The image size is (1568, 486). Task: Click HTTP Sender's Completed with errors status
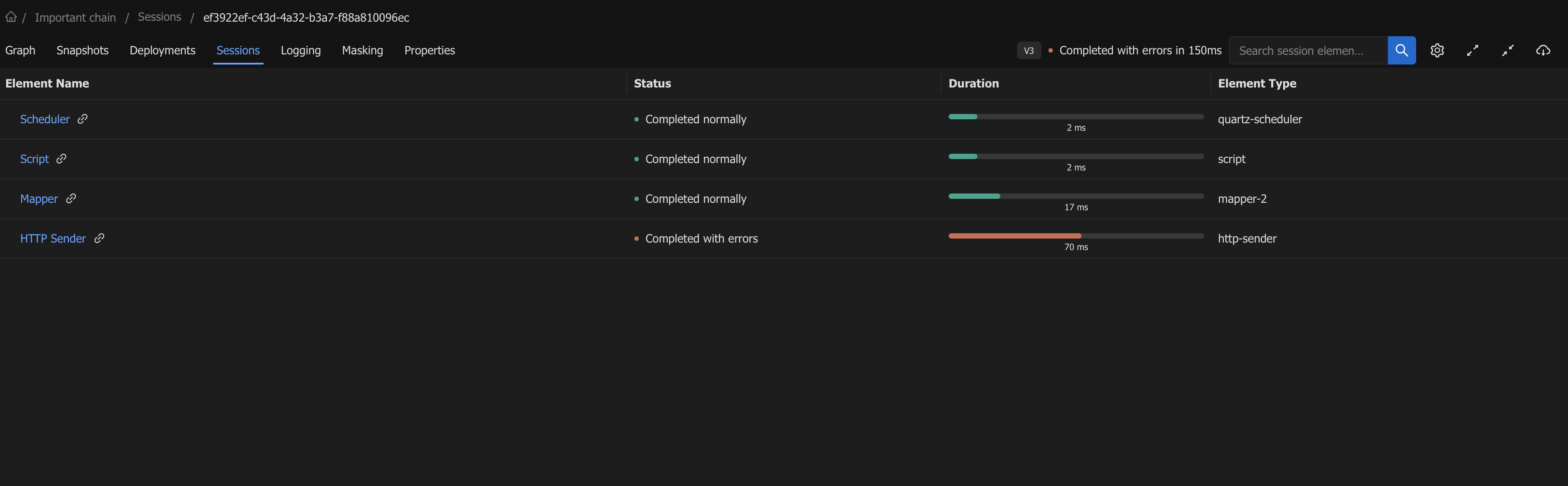[x=701, y=239]
